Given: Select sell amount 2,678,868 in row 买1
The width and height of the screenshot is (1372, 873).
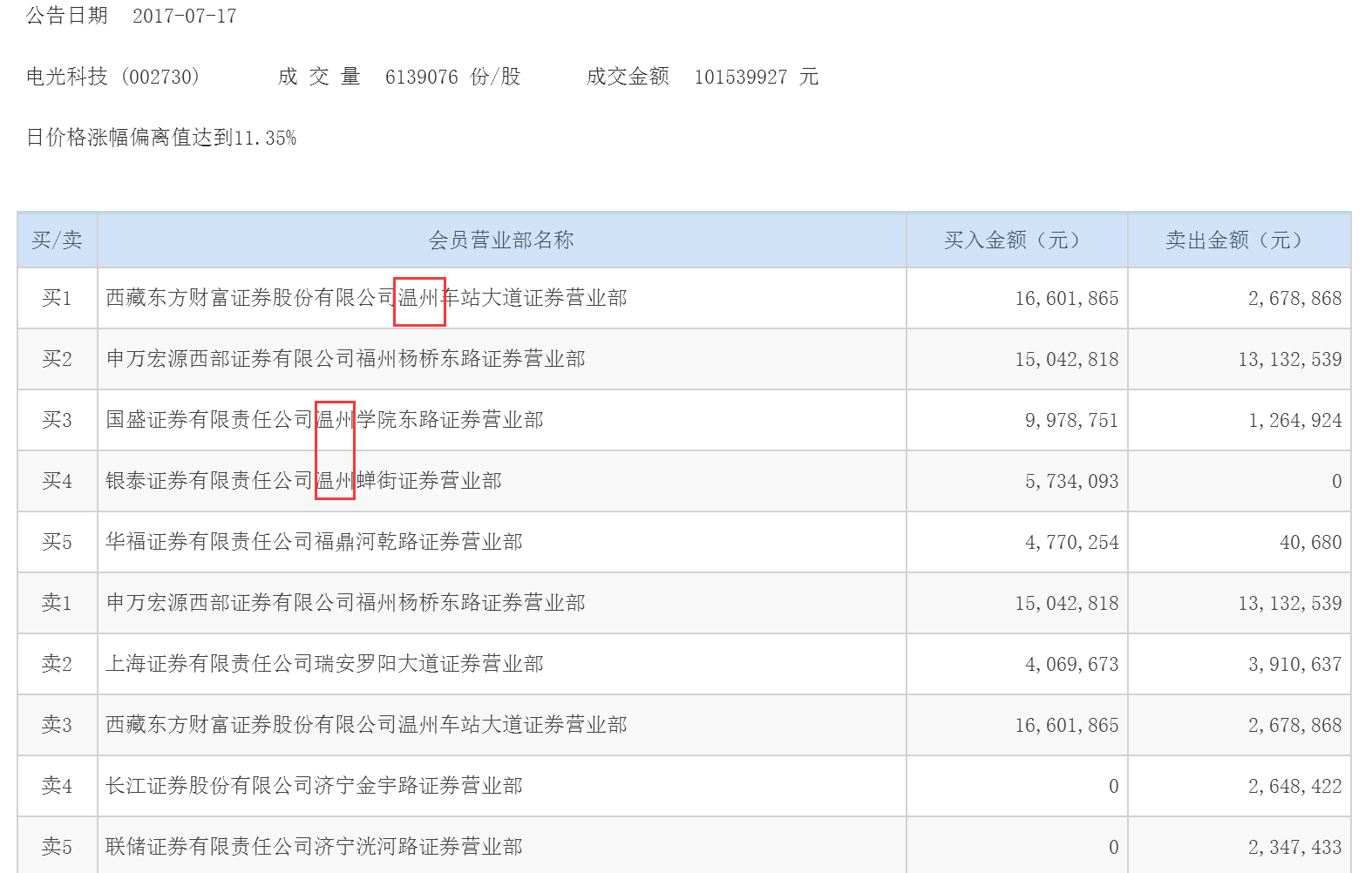Looking at the screenshot, I should [1295, 299].
